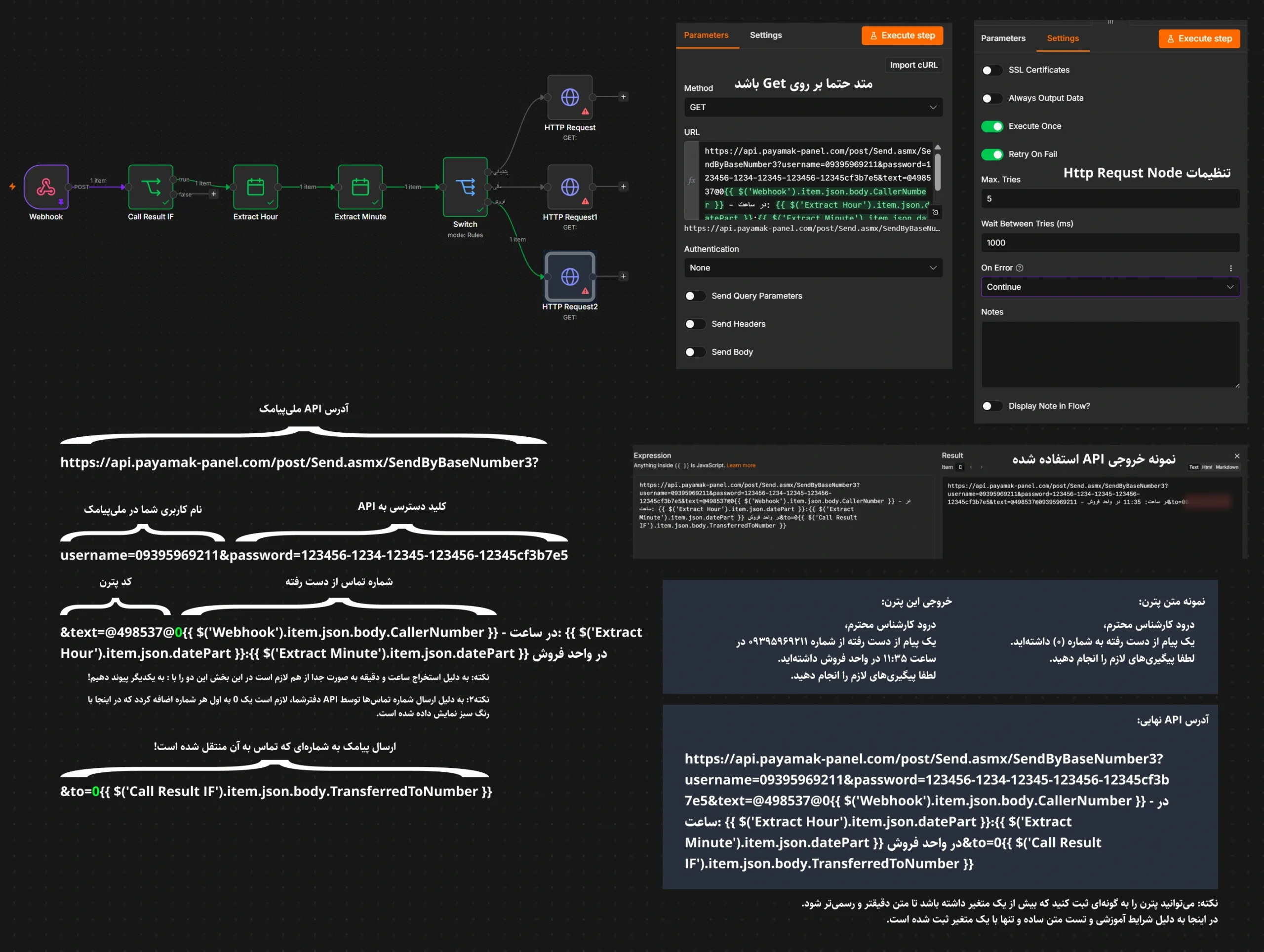Open the Switch node icon
Image resolution: width=1264 pixels, height=952 pixels.
[465, 187]
